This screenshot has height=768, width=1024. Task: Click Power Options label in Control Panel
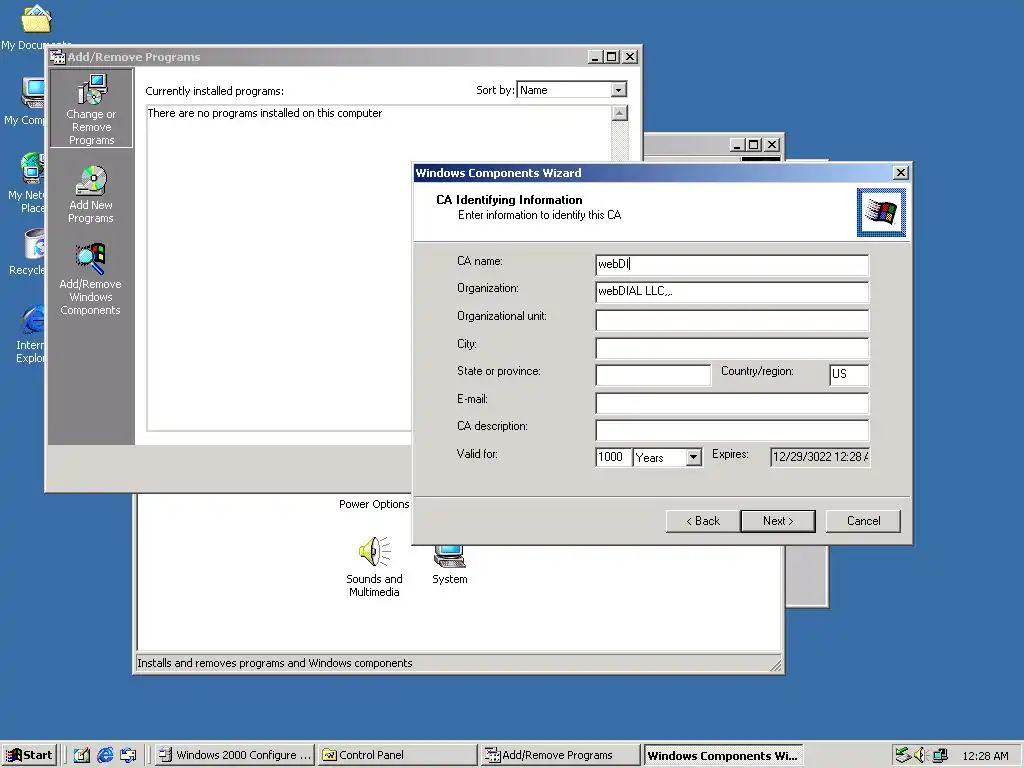(374, 504)
